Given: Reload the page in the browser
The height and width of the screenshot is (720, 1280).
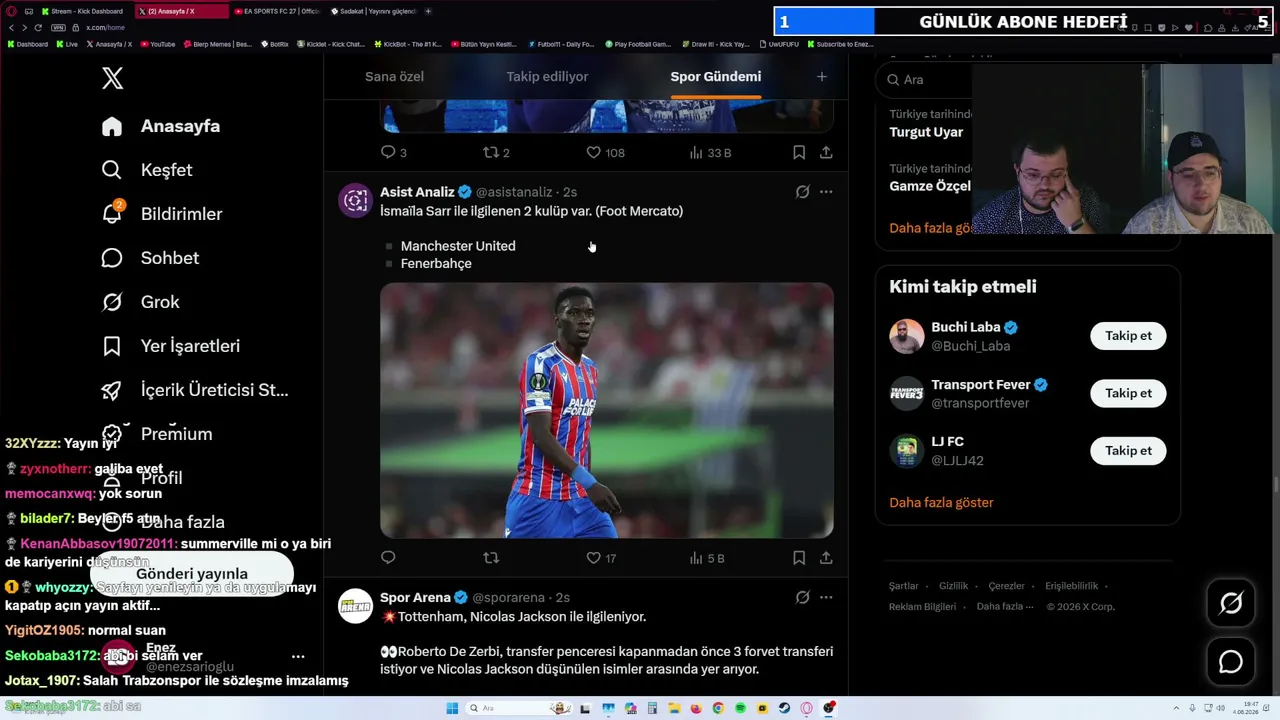Looking at the screenshot, I should coord(38,27).
